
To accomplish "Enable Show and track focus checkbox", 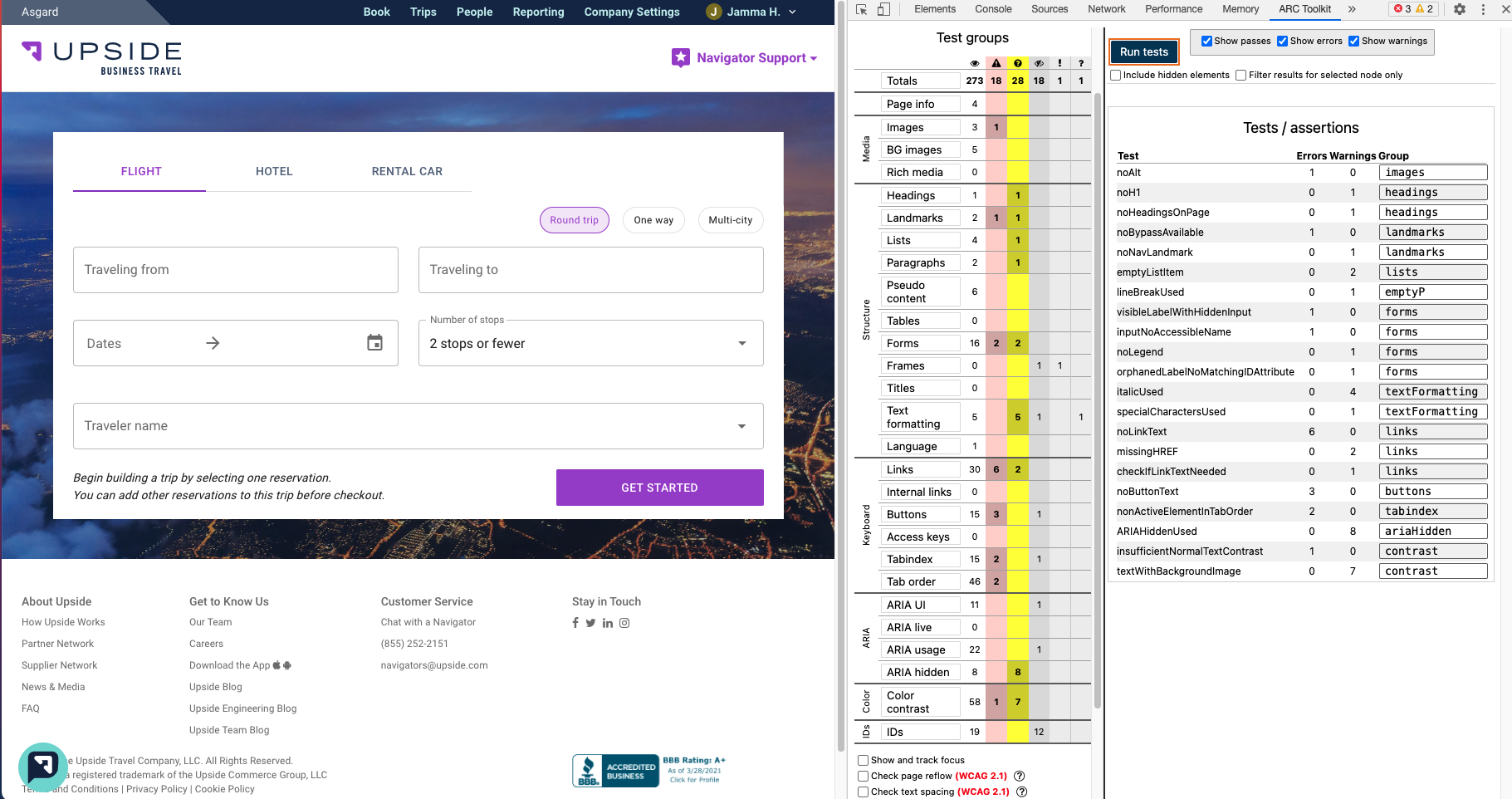I will (x=864, y=760).
